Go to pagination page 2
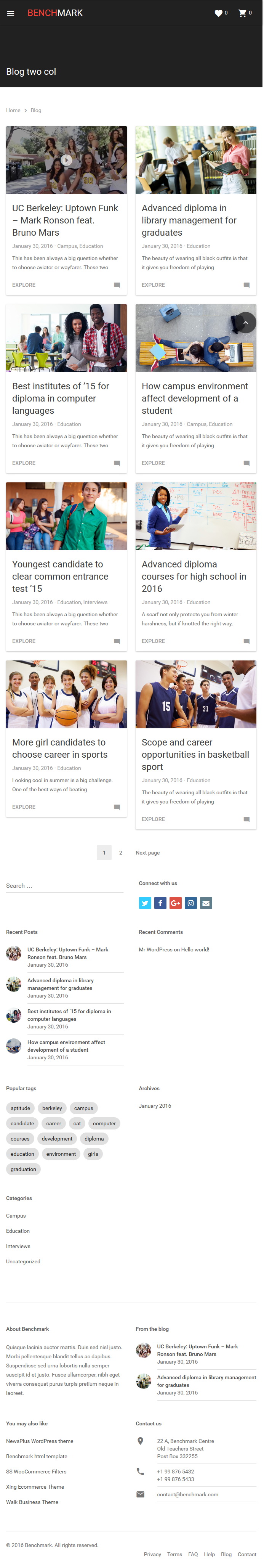 click(x=120, y=852)
